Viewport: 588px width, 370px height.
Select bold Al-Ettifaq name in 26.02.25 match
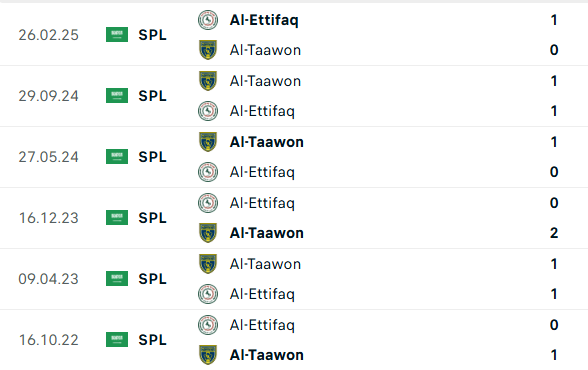pos(264,20)
